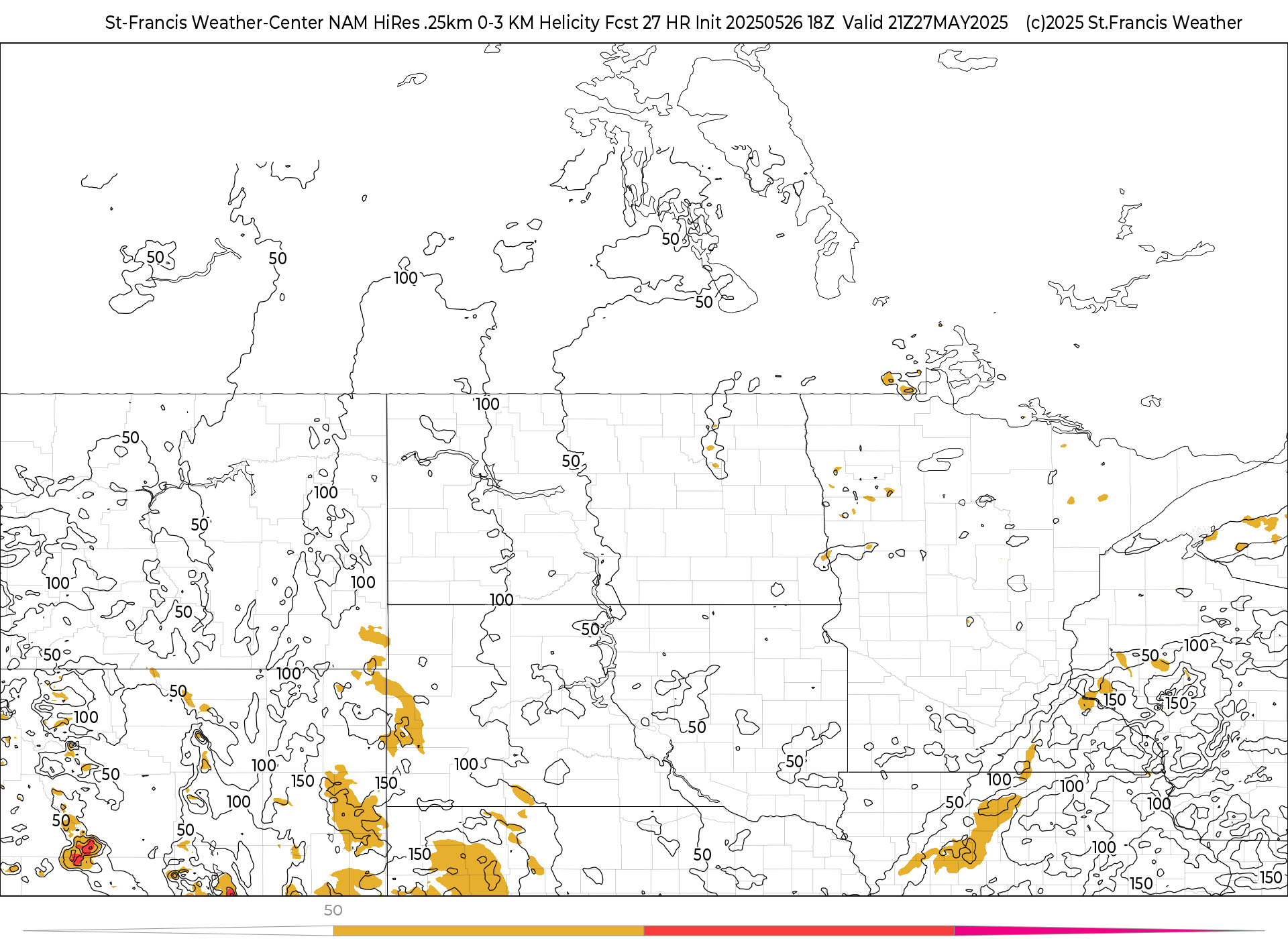The width and height of the screenshot is (1288, 939).
Task: Click the orange segment of the color bar
Action: click(488, 930)
